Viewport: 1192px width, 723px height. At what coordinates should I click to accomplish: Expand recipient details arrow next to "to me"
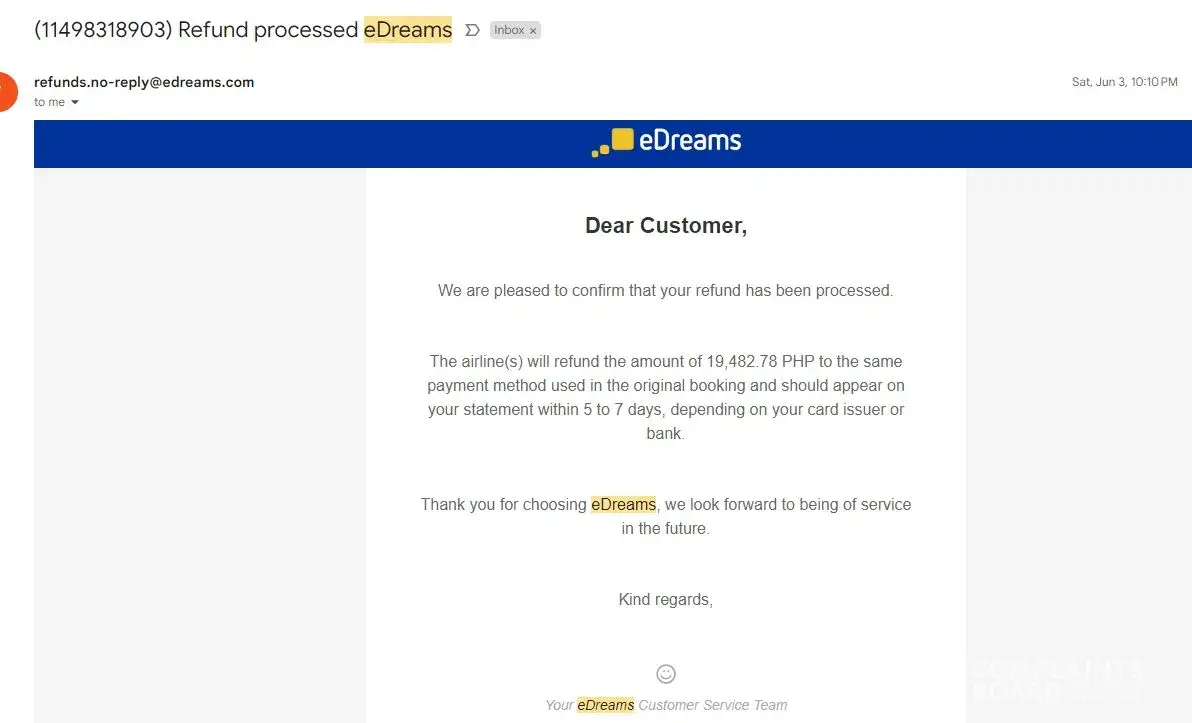[75, 102]
